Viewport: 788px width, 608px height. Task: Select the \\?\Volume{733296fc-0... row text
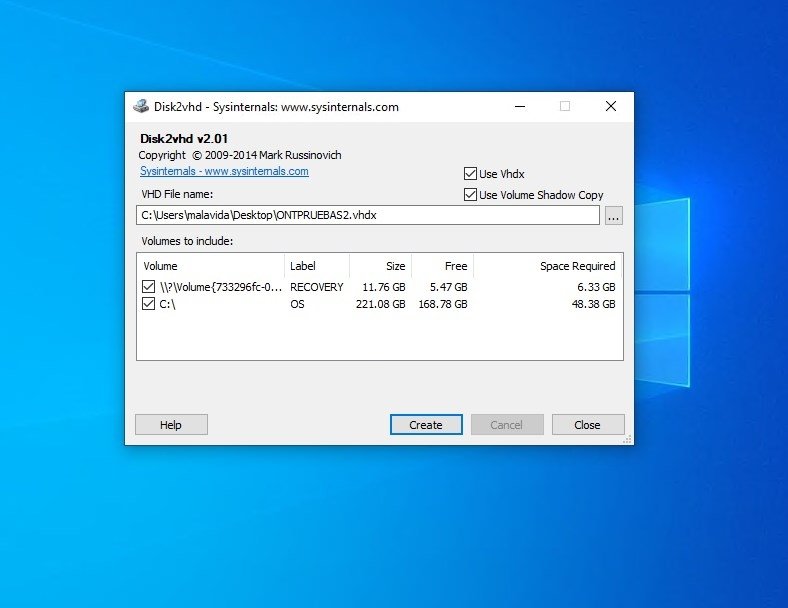click(x=221, y=287)
